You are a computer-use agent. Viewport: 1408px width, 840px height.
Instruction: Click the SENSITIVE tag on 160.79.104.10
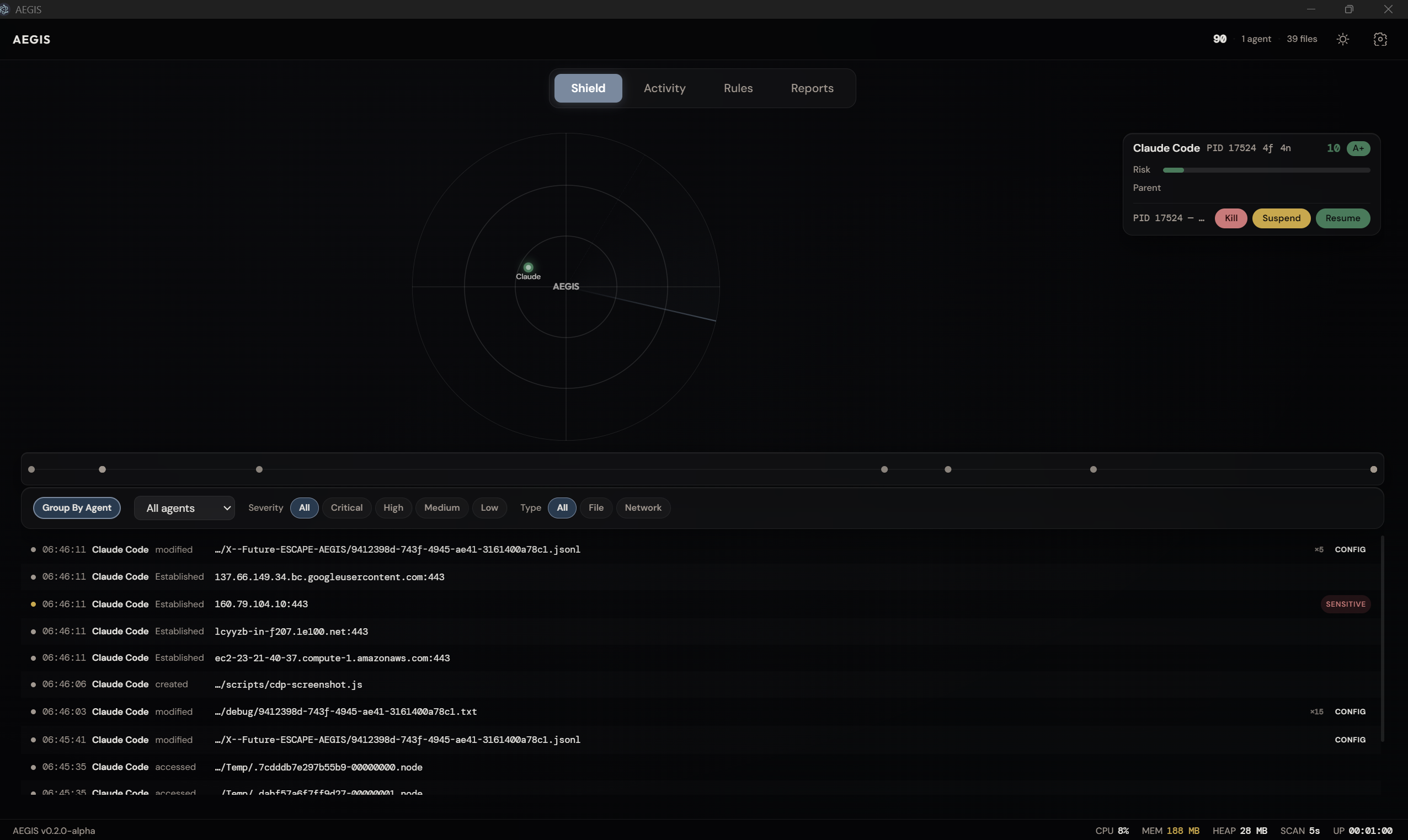[x=1345, y=604]
